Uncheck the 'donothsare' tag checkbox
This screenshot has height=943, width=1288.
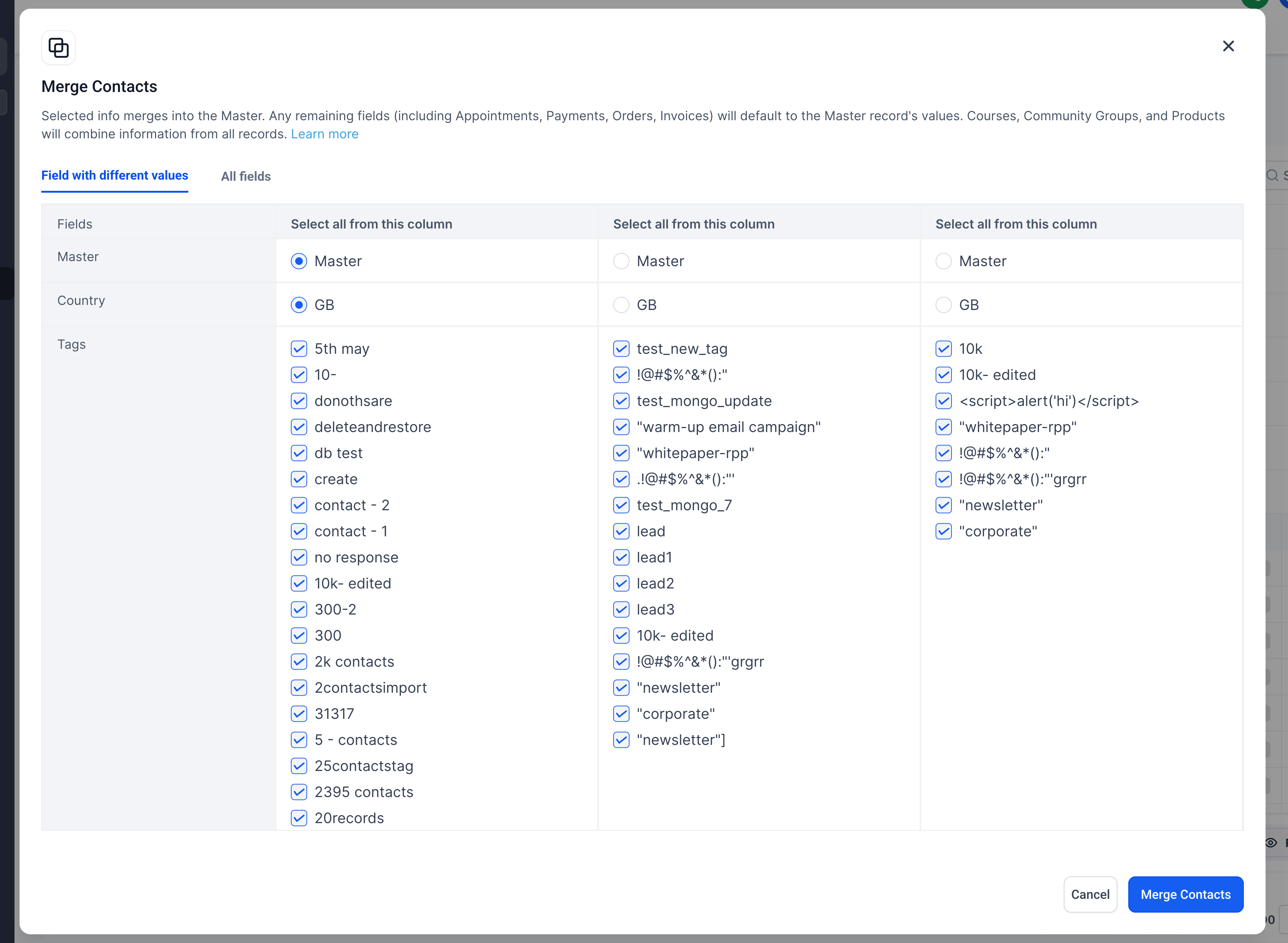pyautogui.click(x=298, y=401)
